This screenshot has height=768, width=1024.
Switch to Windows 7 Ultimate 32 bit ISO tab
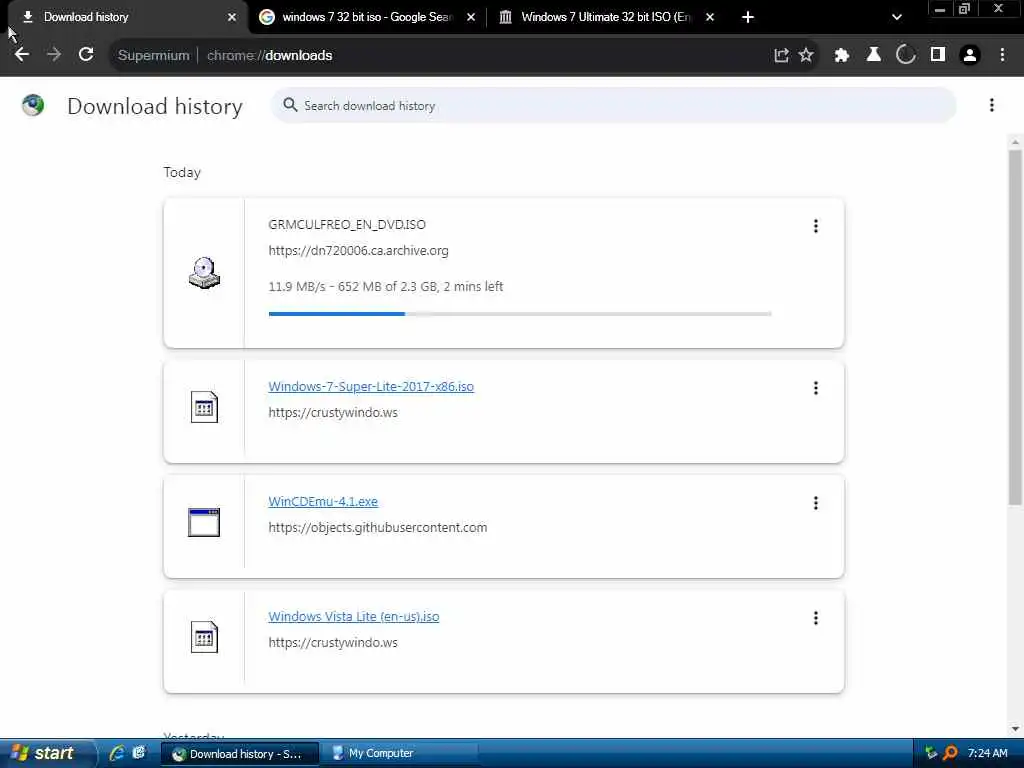[607, 17]
